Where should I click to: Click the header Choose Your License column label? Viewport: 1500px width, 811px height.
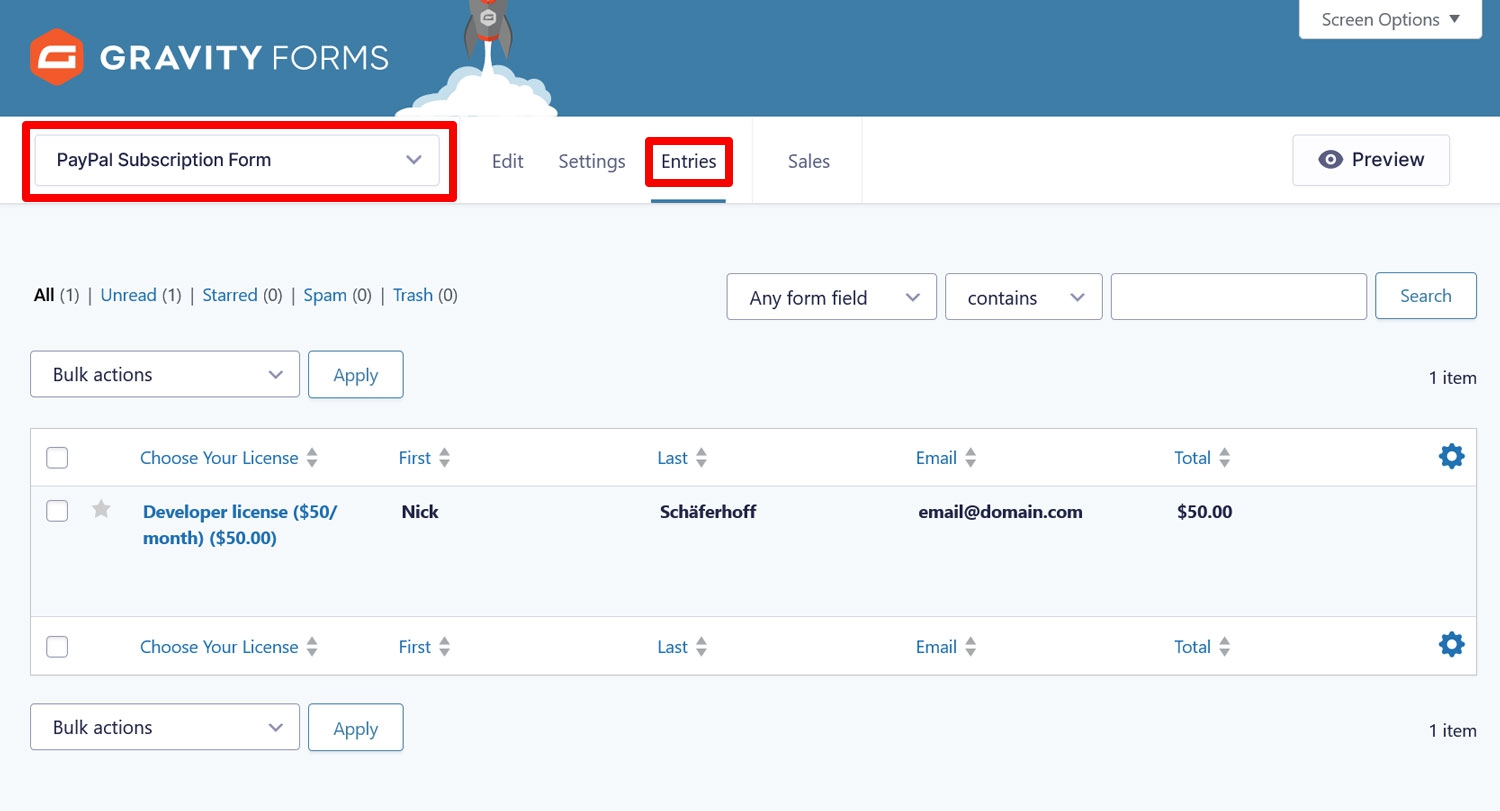pos(219,458)
